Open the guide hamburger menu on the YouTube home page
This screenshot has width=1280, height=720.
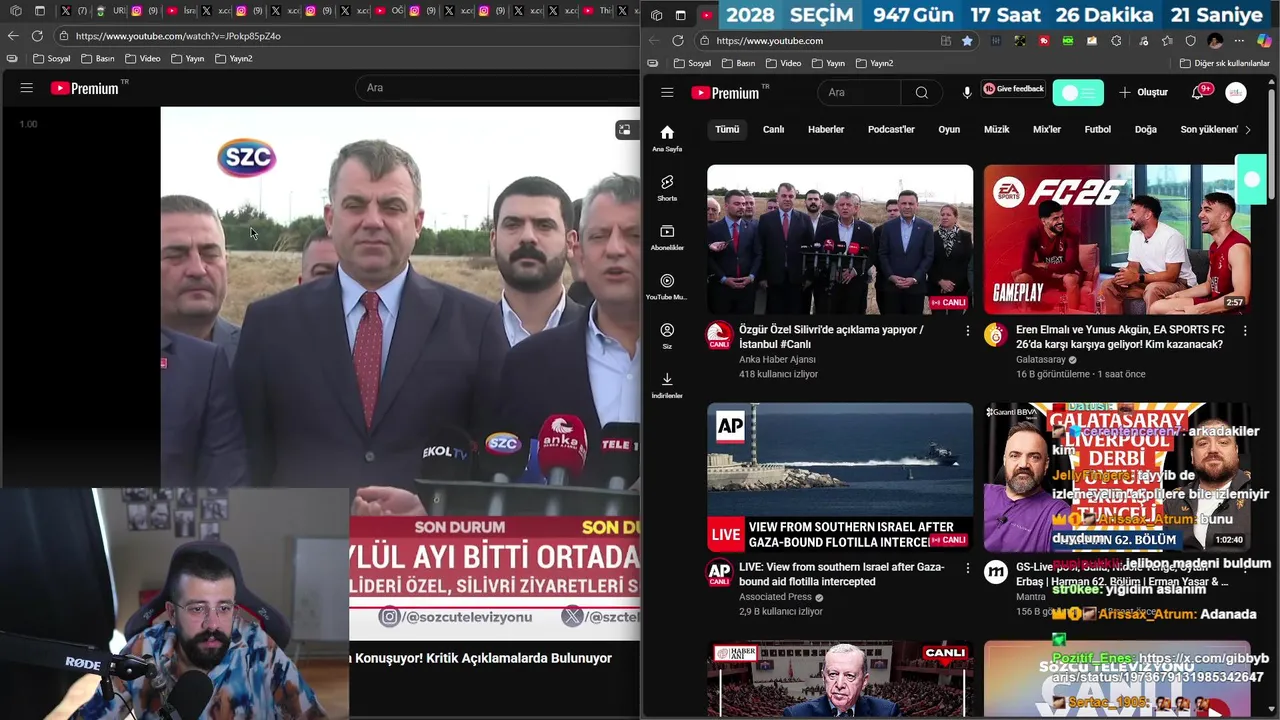tap(667, 92)
